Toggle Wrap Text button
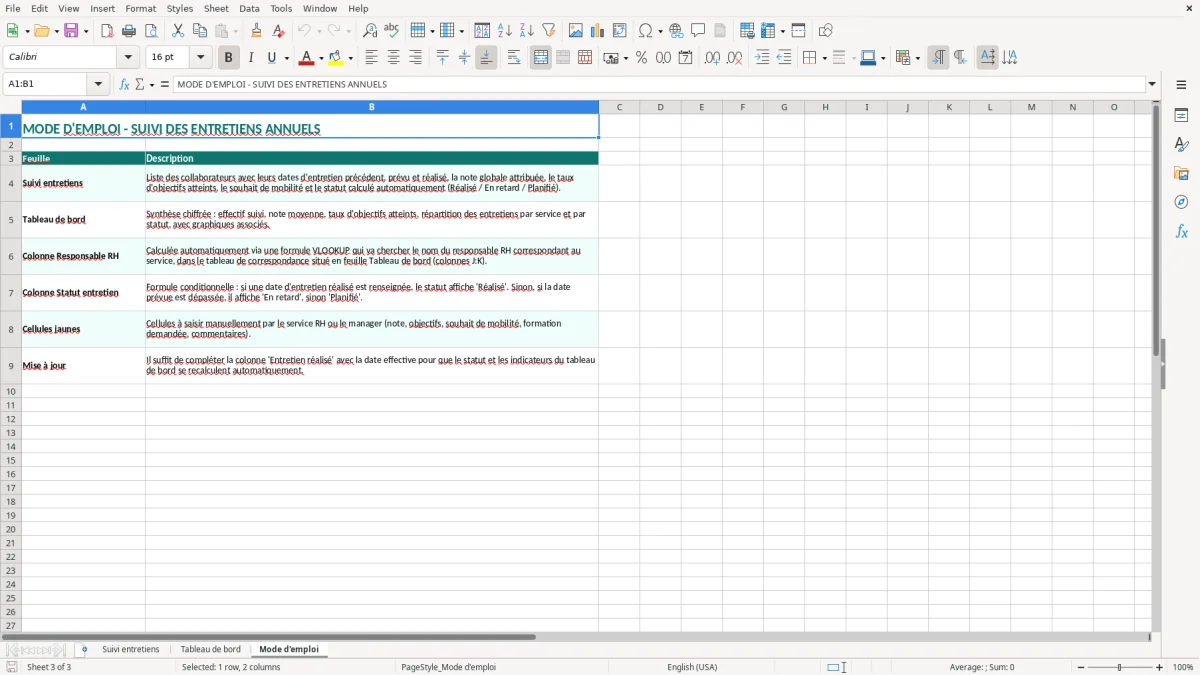The width and height of the screenshot is (1200, 675). pyautogui.click(x=514, y=58)
